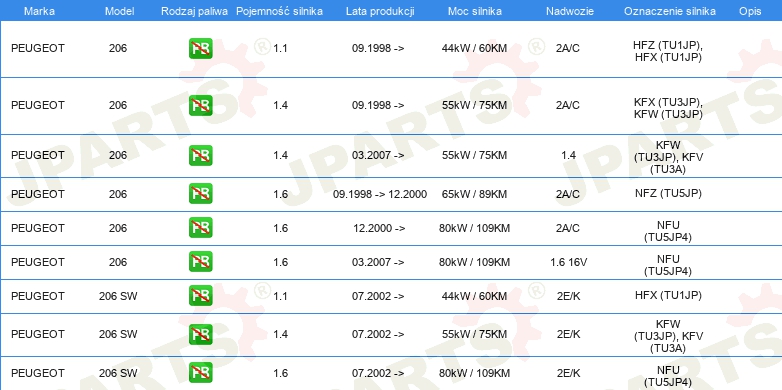Click the Rodzaj paliwa column header
Image resolution: width=782 pixels, height=390 pixels.
pyautogui.click(x=195, y=11)
